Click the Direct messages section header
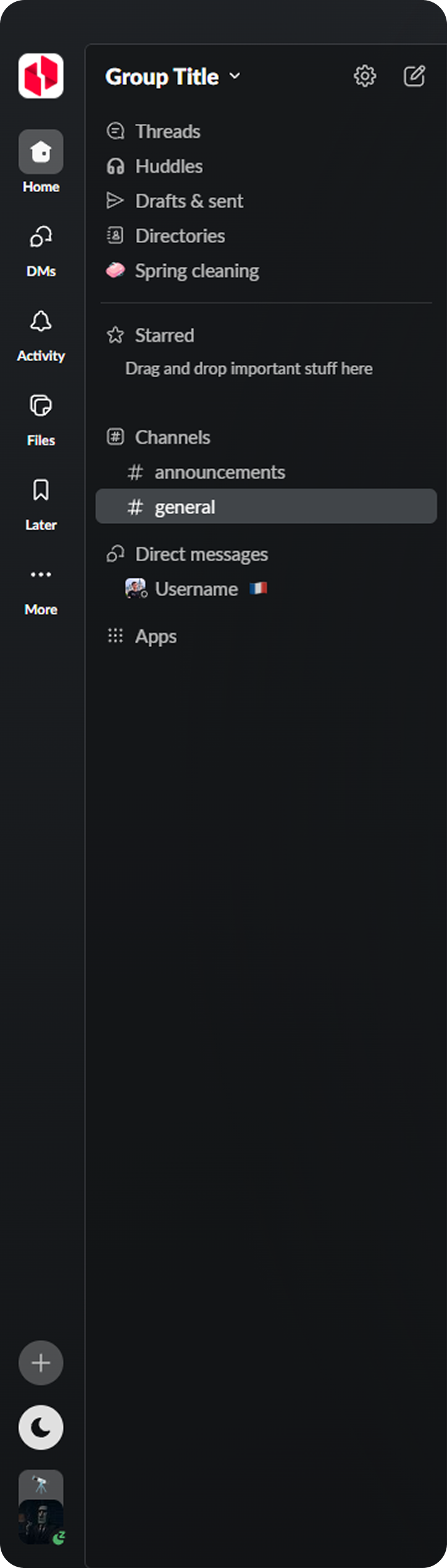The width and height of the screenshot is (447, 1568). 187,554
